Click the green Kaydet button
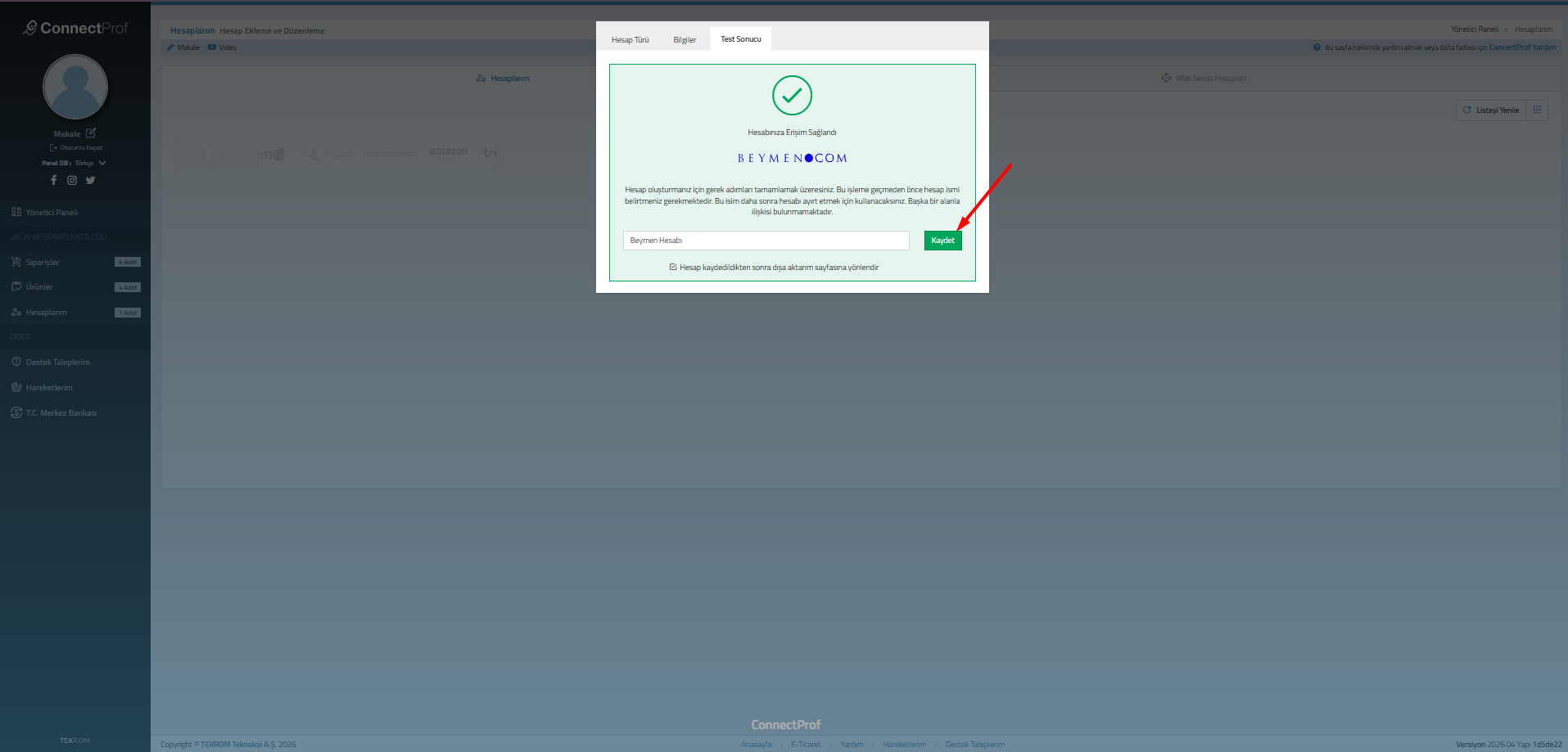Image resolution: width=1568 pixels, height=752 pixels. coord(942,241)
